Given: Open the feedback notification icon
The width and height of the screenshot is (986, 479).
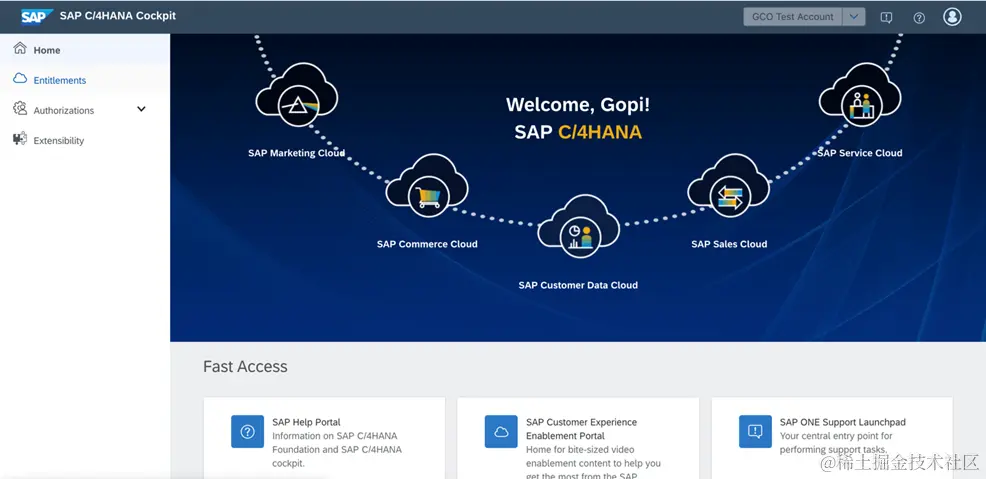Looking at the screenshot, I should pyautogui.click(x=886, y=18).
